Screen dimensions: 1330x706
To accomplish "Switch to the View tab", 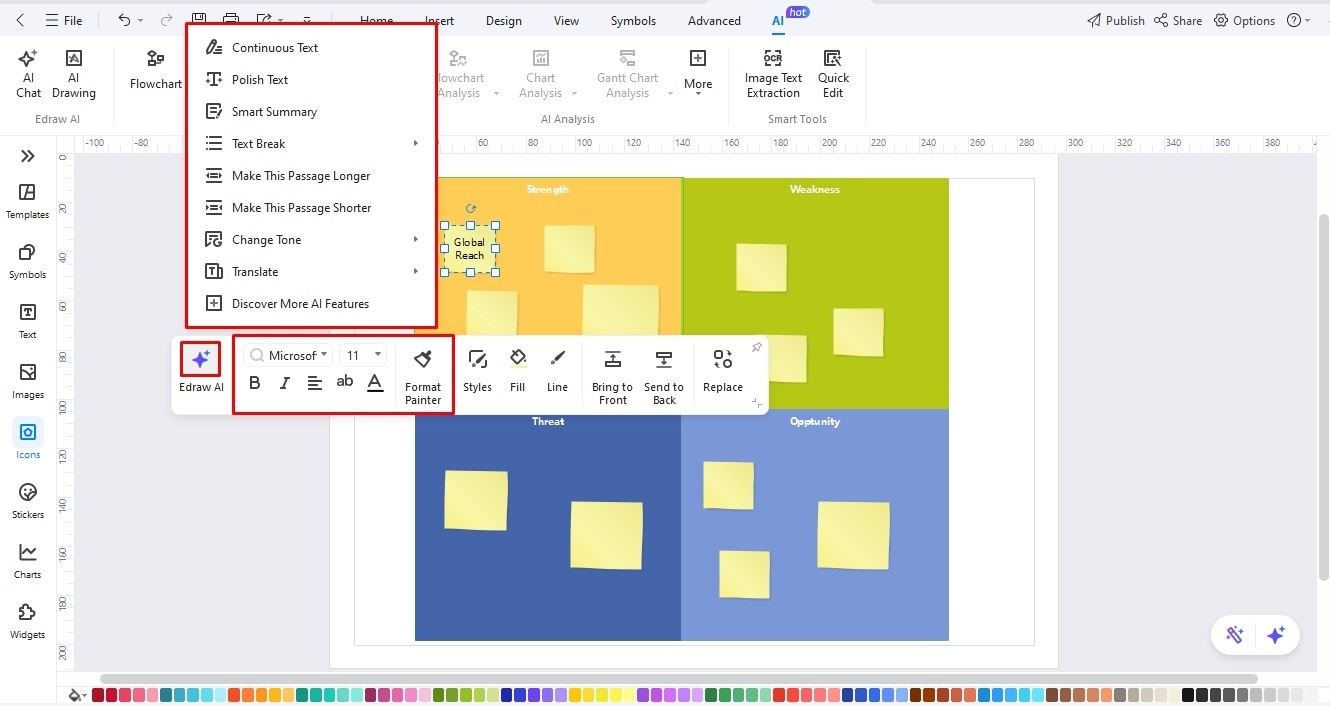I will pyautogui.click(x=566, y=20).
